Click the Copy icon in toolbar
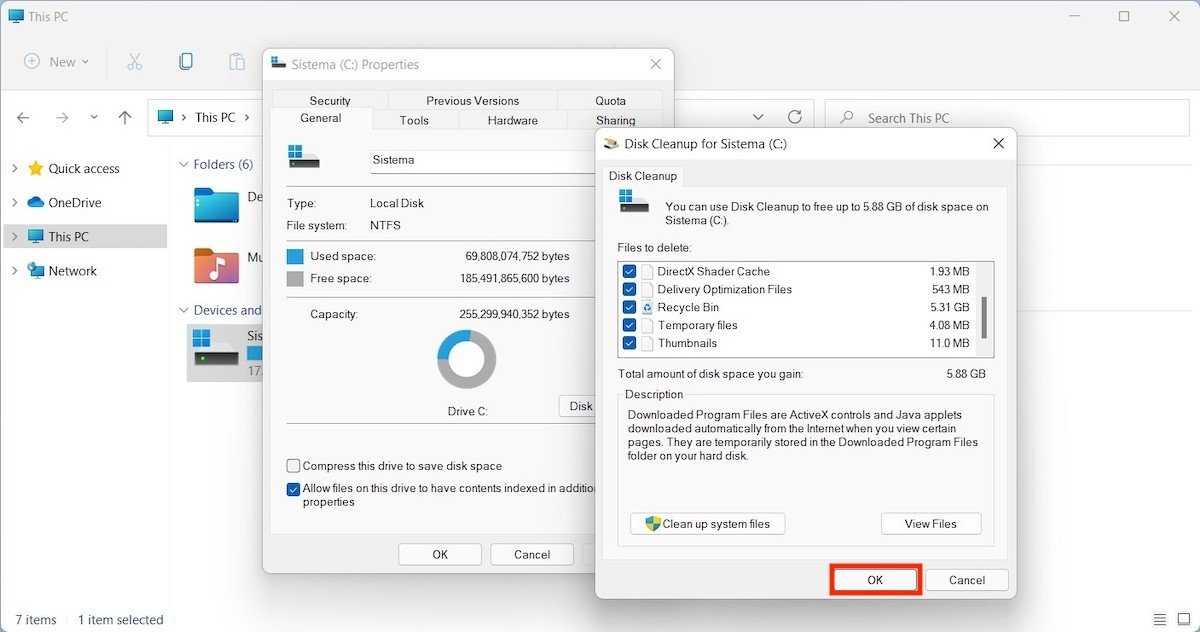The image size is (1200, 632). click(x=186, y=62)
